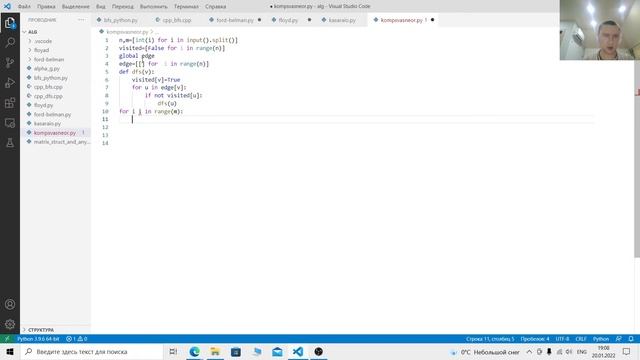The image size is (640, 360).
Task: Open Mail app from taskbar
Action: [x=277, y=351]
